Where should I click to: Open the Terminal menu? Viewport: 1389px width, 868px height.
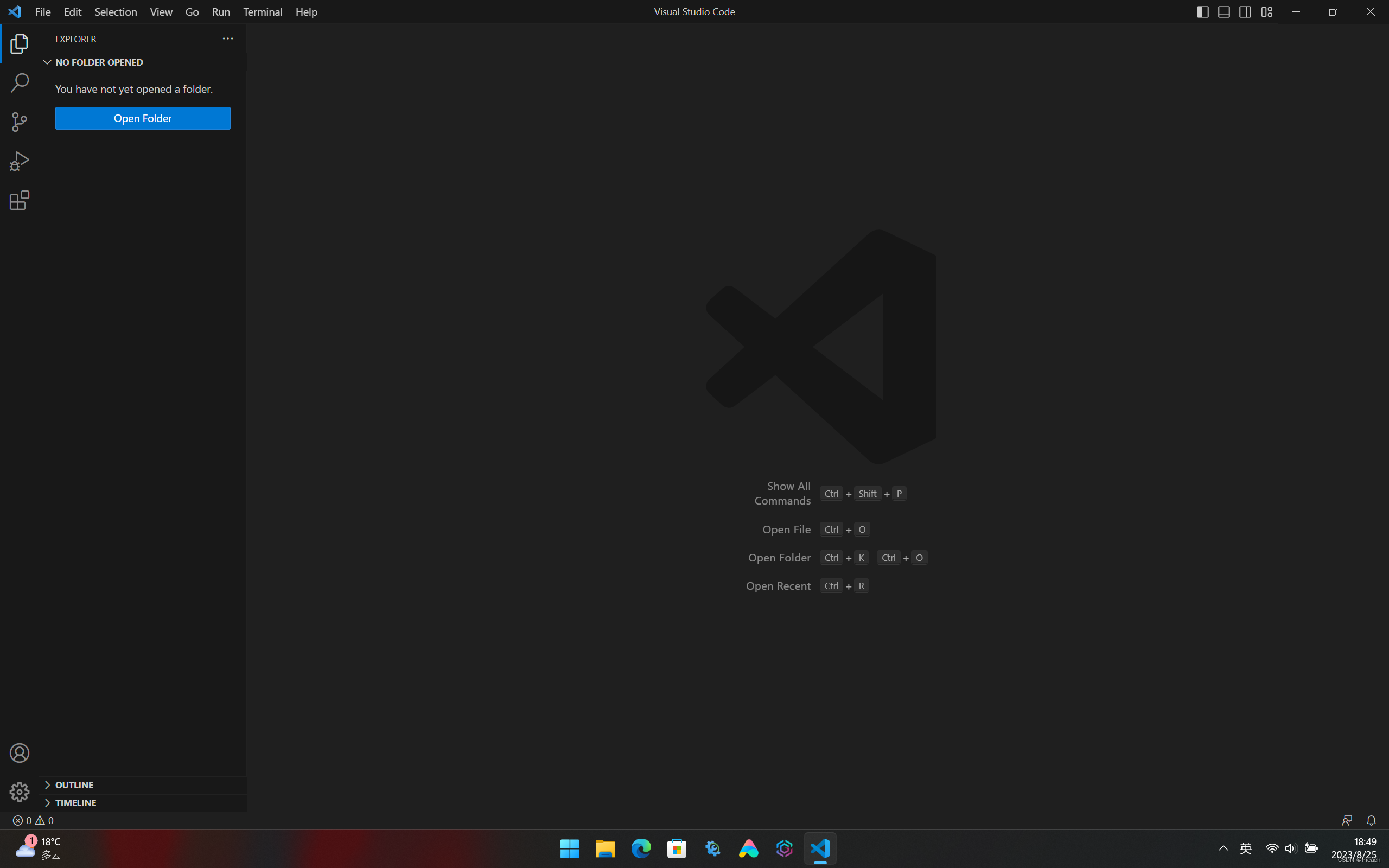pos(262,12)
